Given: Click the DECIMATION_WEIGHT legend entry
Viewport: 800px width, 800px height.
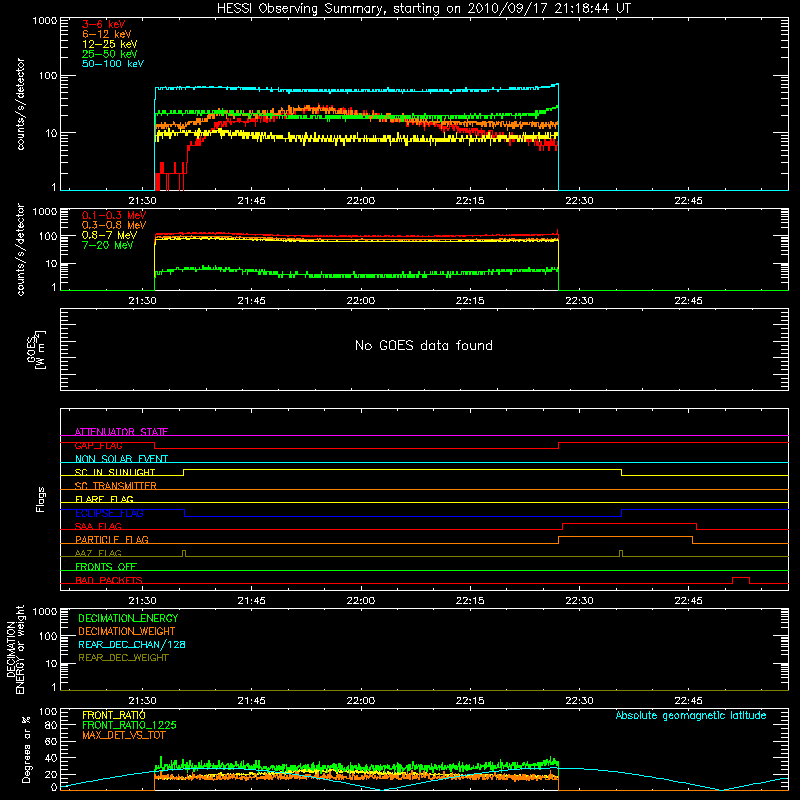Looking at the screenshot, I should [x=127, y=631].
